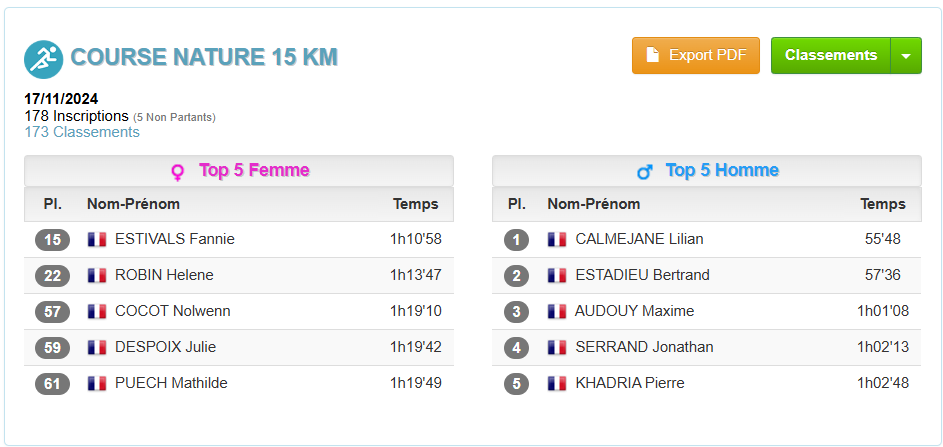This screenshot has height=447, width=943.
Task: Click the rank badge 1 in men's table
Action: [x=516, y=240]
